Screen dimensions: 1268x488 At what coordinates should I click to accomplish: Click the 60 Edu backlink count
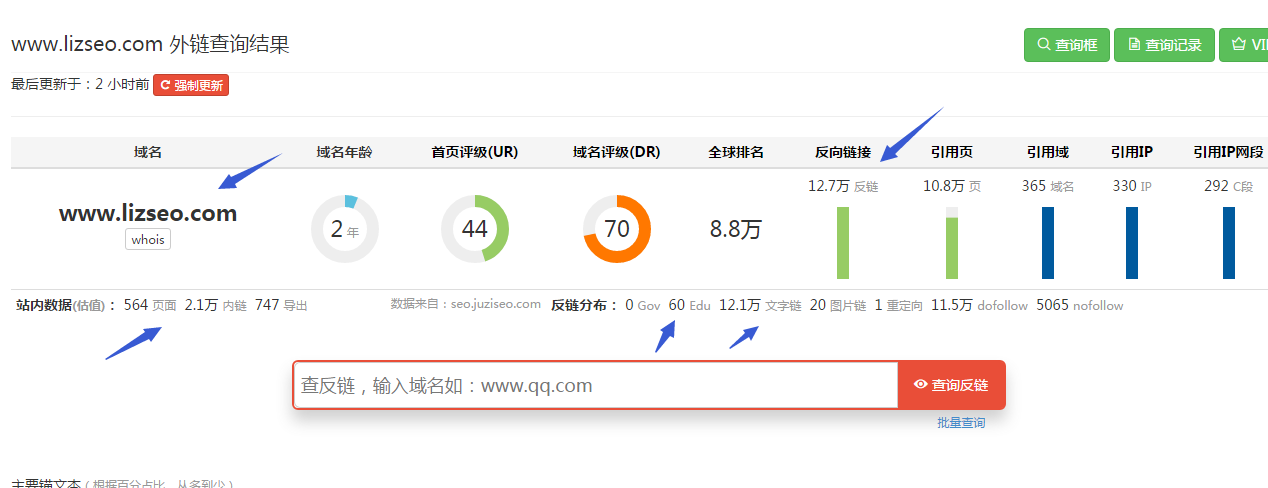[x=689, y=305]
